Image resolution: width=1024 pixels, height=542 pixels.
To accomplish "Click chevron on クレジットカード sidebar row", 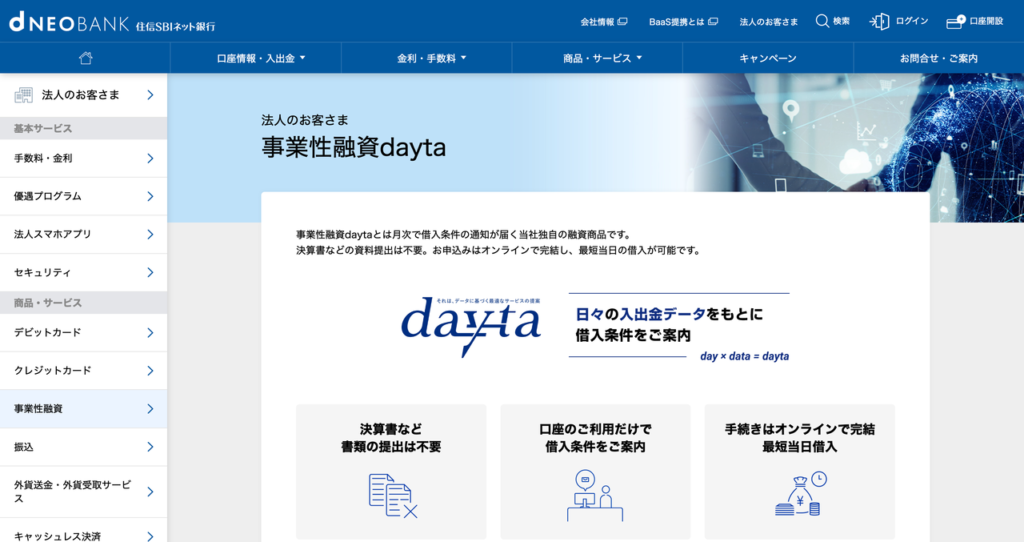I will [150, 370].
